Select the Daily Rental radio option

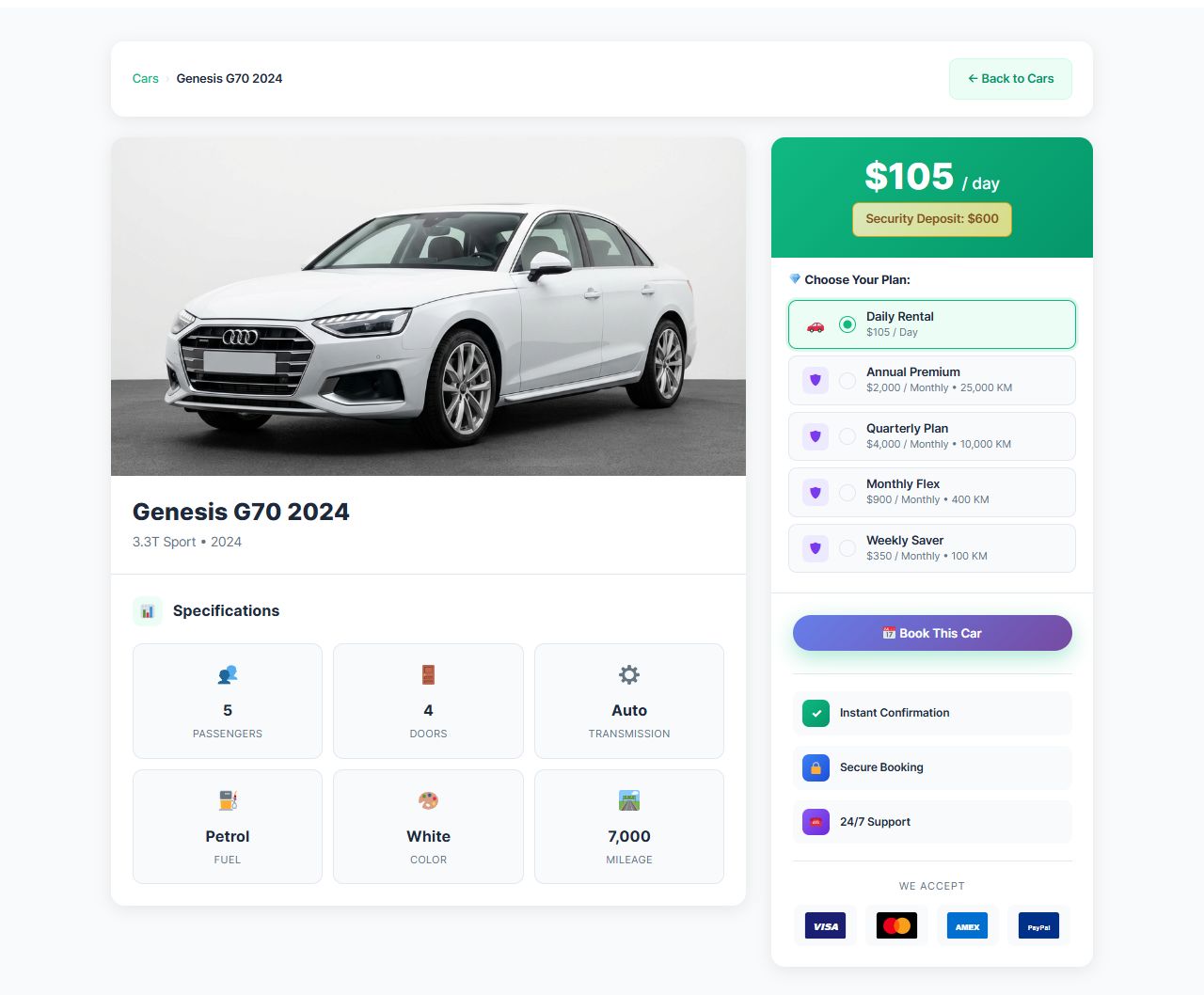(848, 324)
